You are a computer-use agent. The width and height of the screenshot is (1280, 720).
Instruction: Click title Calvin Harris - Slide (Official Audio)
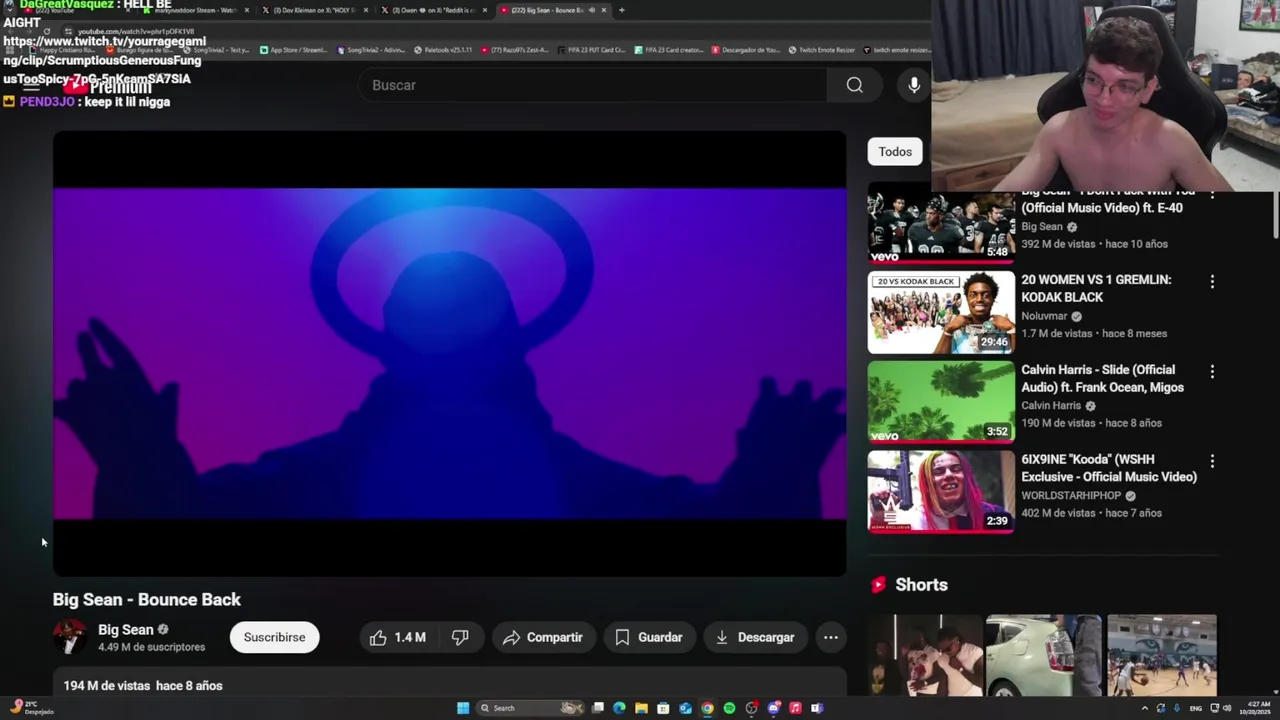[x=1102, y=379]
